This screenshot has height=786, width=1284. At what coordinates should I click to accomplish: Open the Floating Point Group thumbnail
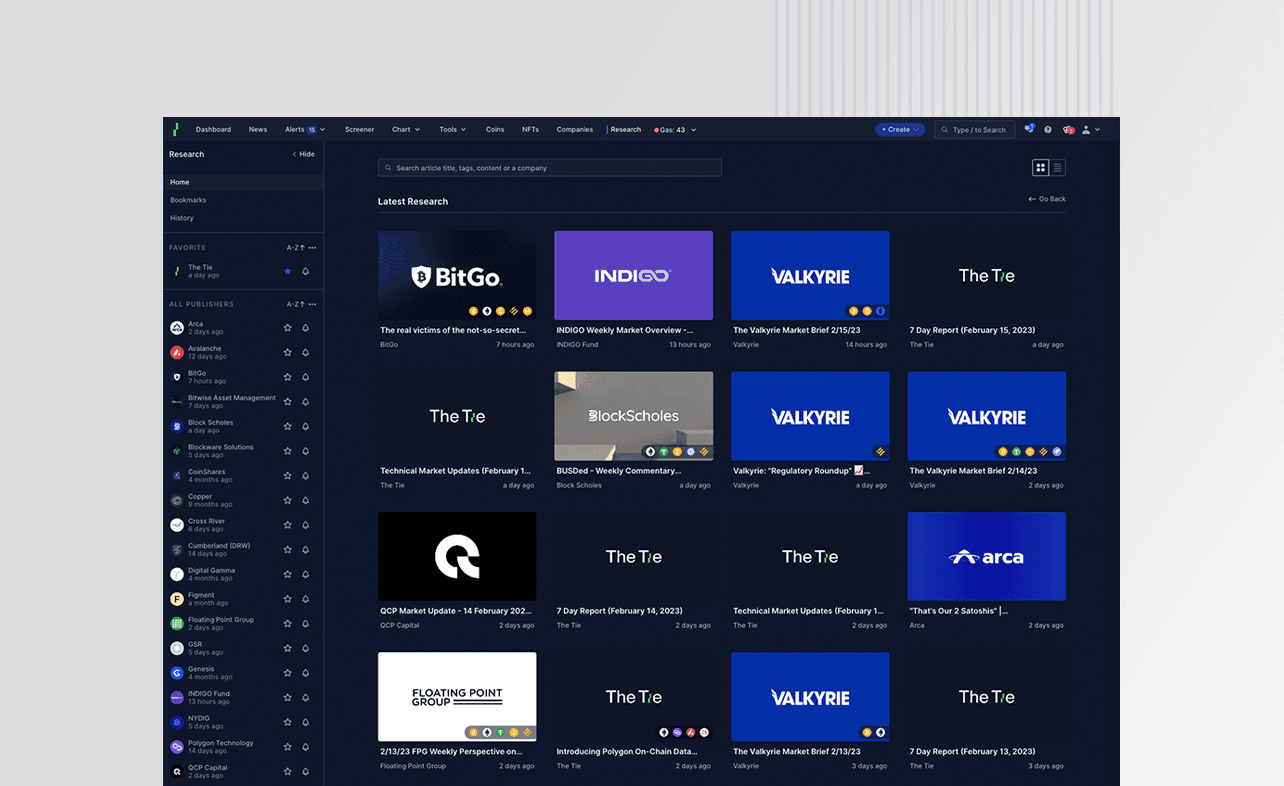point(457,697)
